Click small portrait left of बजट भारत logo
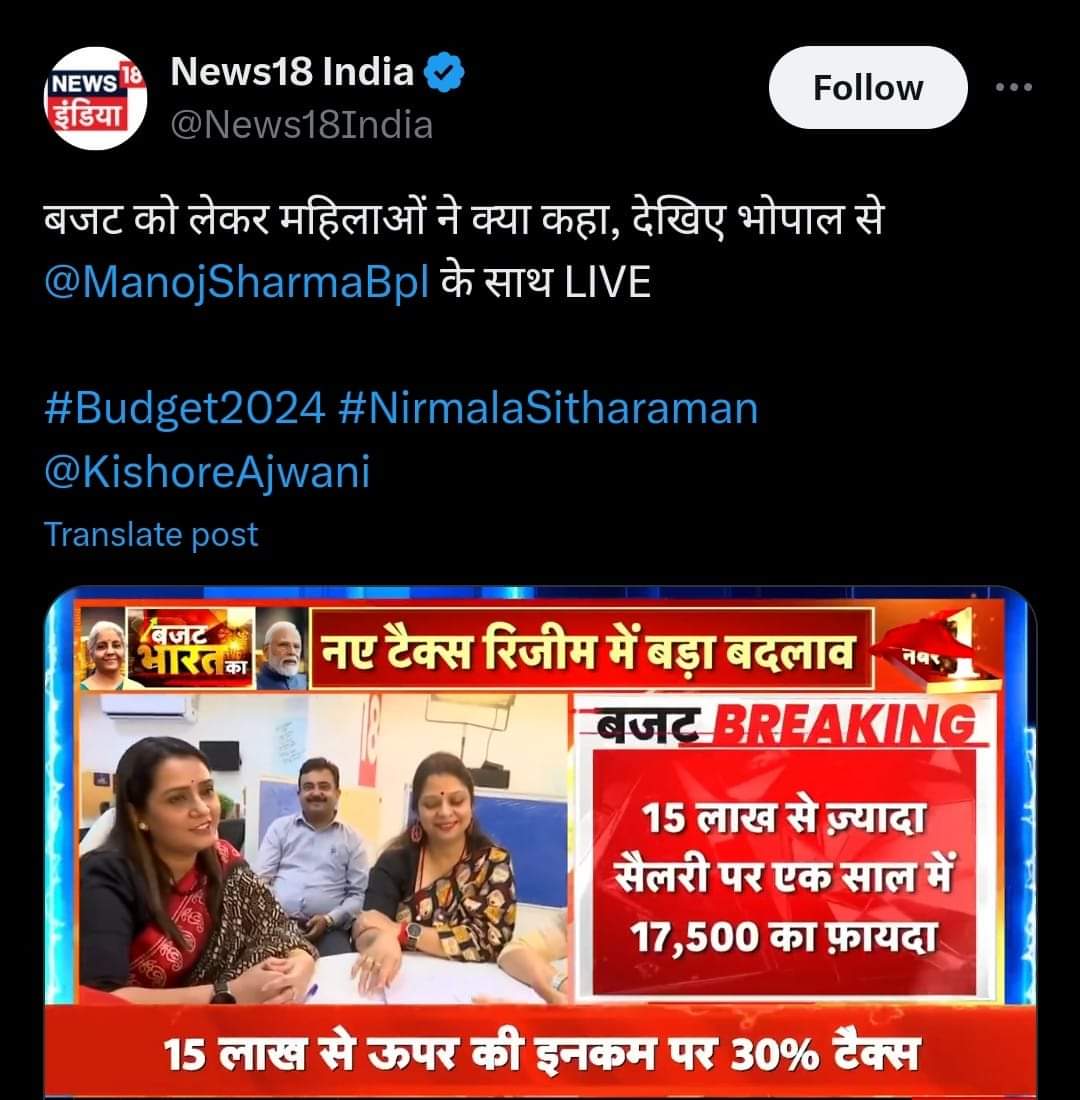 (104, 652)
